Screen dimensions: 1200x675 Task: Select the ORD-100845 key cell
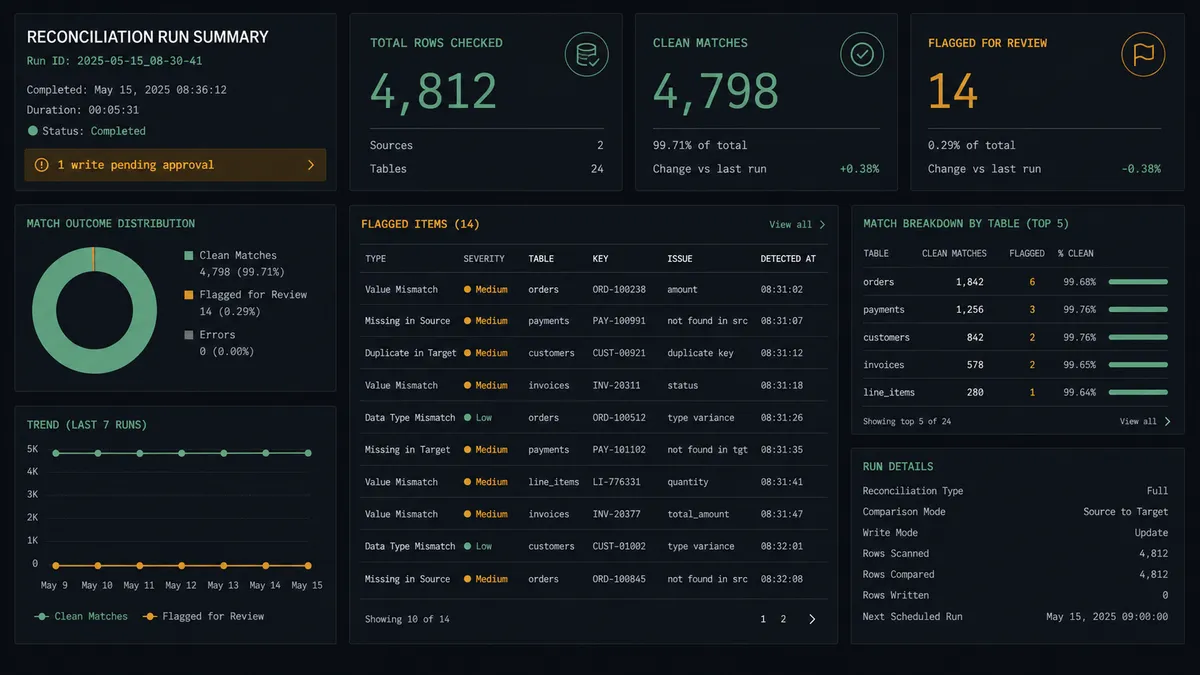pyautogui.click(x=619, y=579)
